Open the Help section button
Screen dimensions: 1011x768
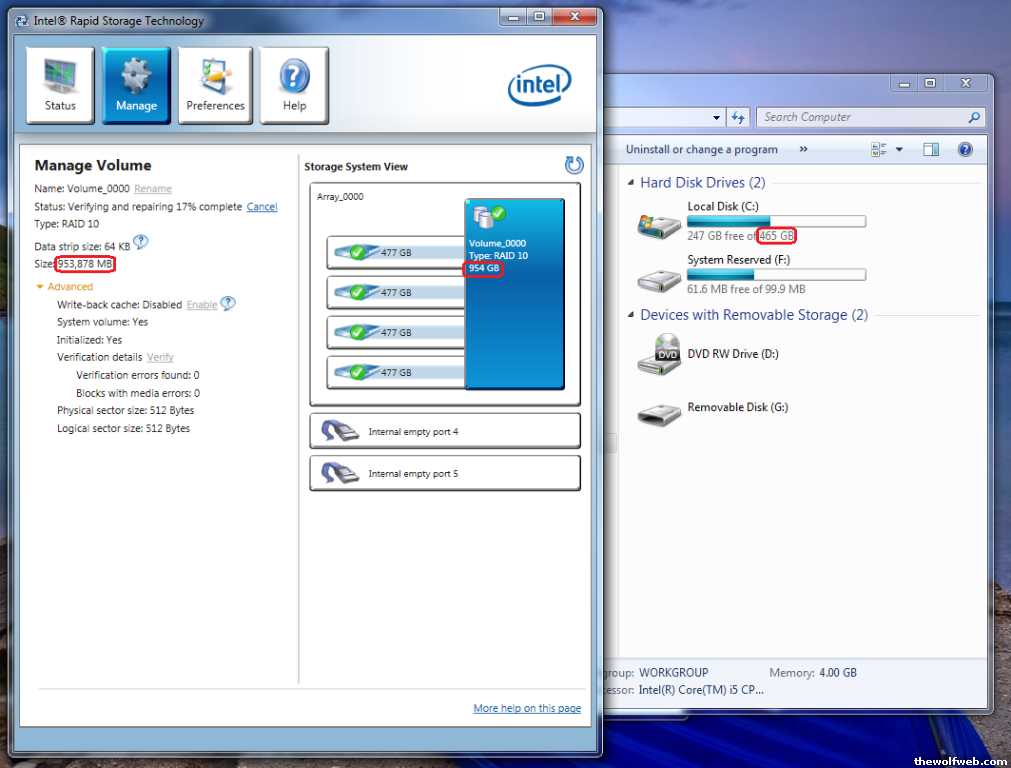(x=294, y=86)
